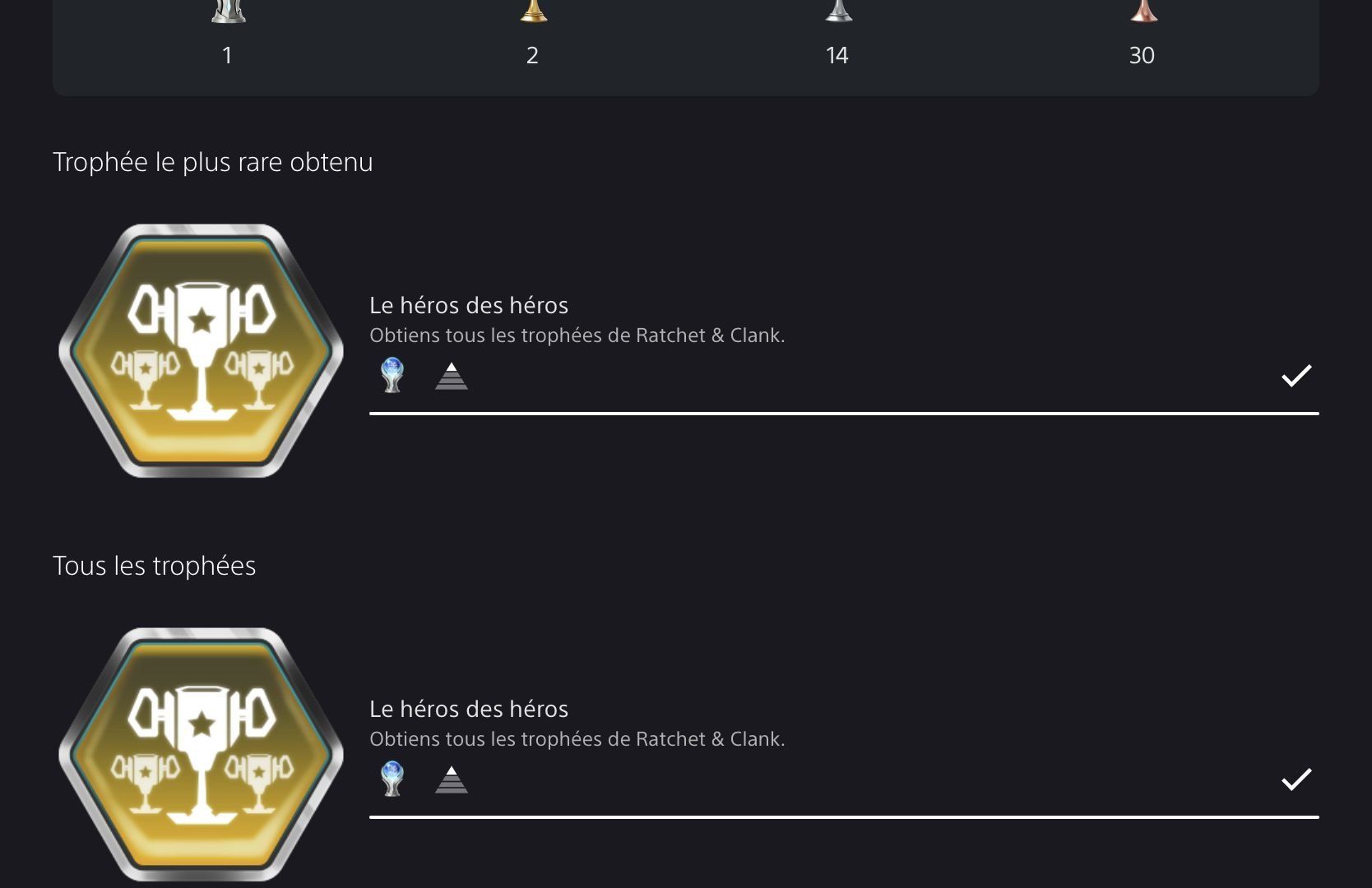Click progress bar under Tous les trophées entry

[x=844, y=817]
